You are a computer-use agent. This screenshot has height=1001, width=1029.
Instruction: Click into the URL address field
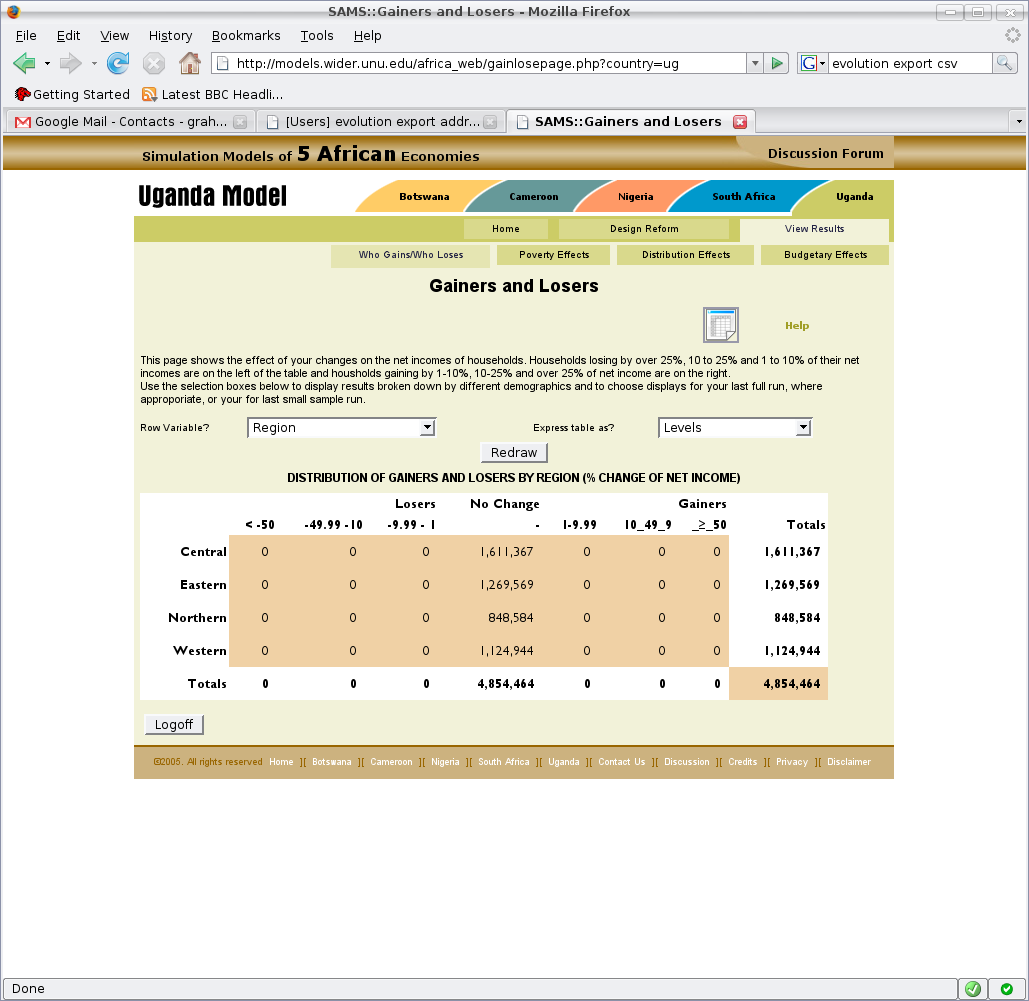click(480, 63)
